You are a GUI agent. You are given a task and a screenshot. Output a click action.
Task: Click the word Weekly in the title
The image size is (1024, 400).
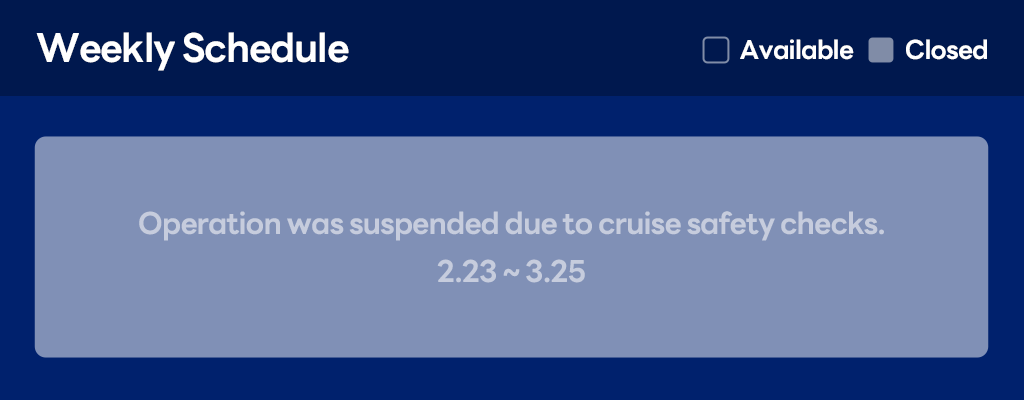(x=106, y=49)
